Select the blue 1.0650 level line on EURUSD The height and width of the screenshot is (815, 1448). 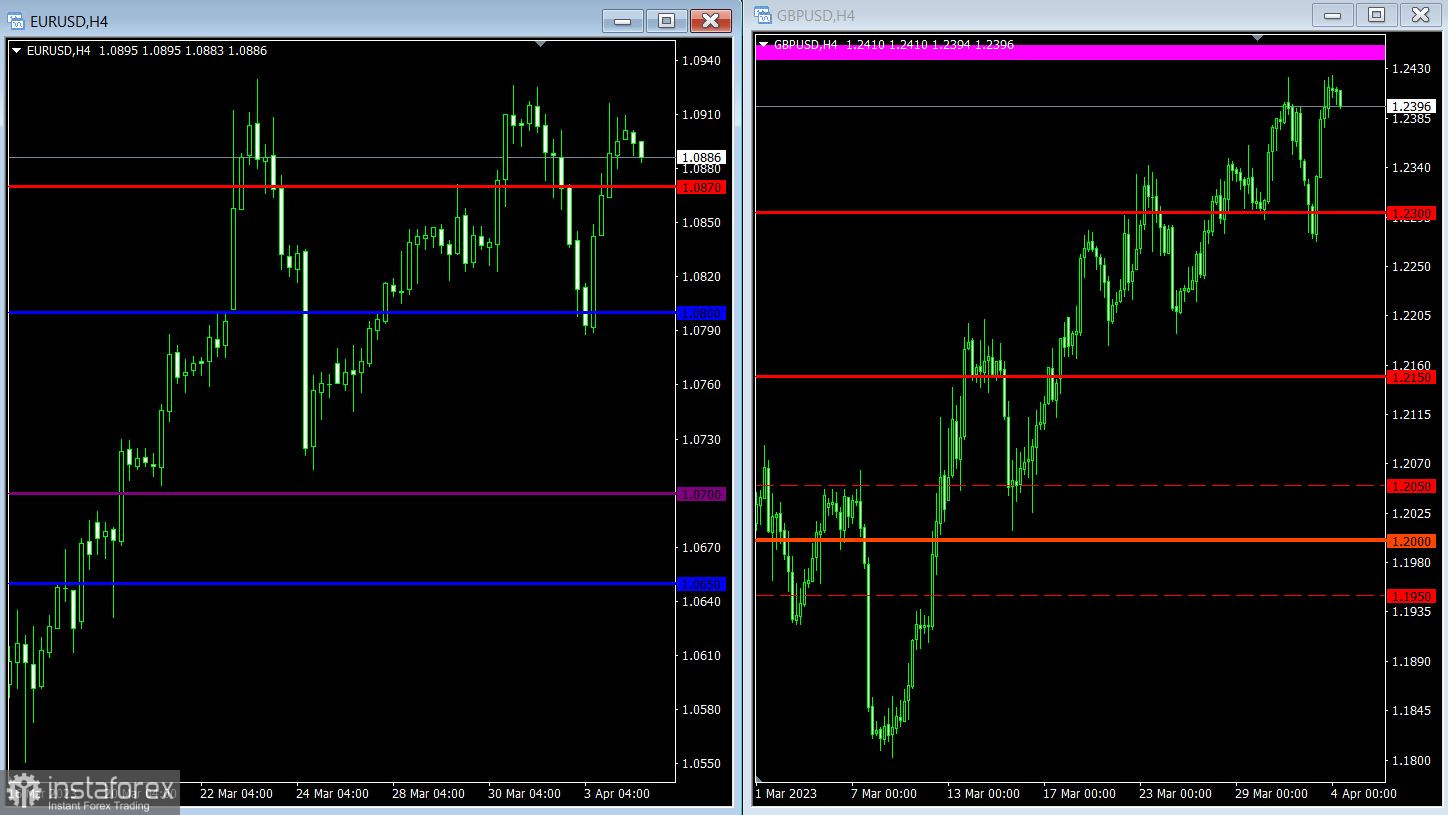342,583
